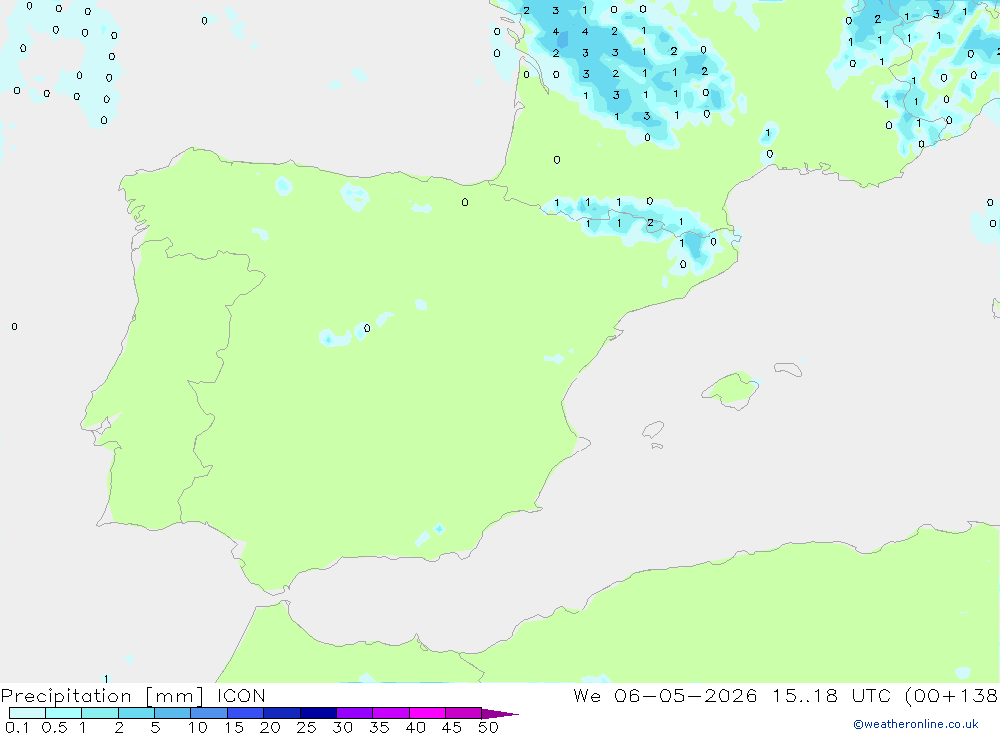1000x733 pixels.
Task: Click the 0.5–1 mm legend color swatch
Action: tap(63, 713)
